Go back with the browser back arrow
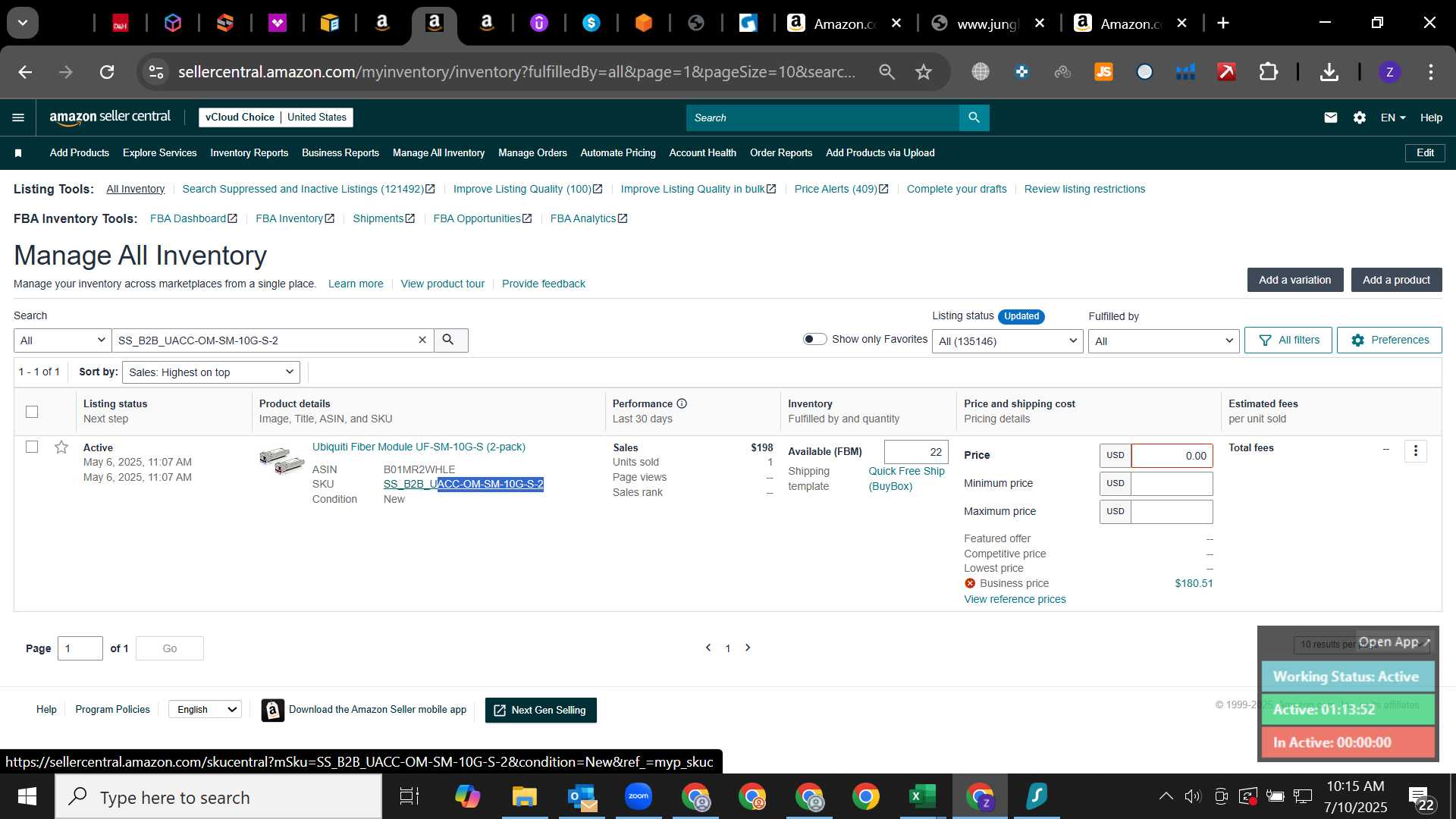 (25, 72)
